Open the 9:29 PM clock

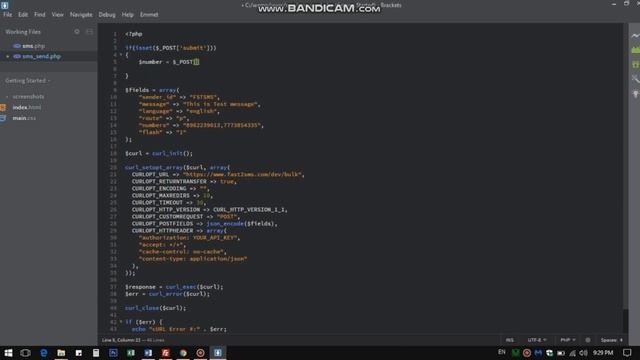coord(603,353)
